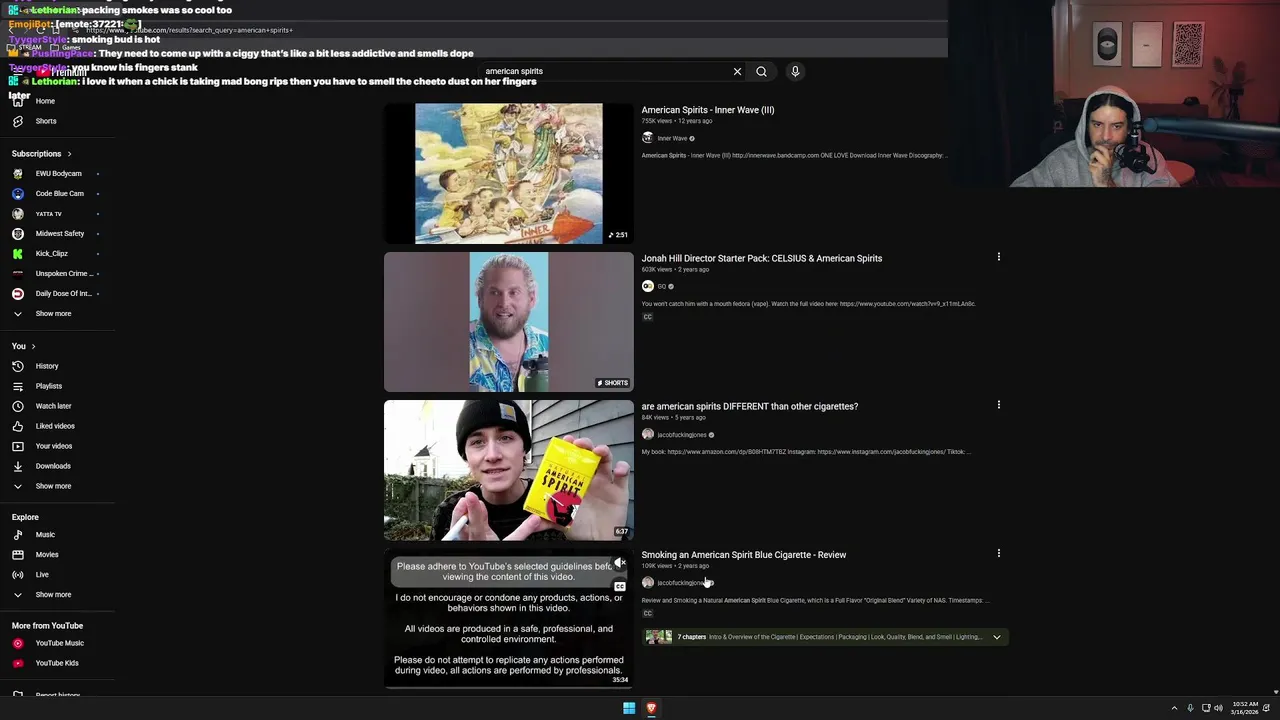The image size is (1280, 720).
Task: Click the magnifier search button
Action: pos(761,71)
